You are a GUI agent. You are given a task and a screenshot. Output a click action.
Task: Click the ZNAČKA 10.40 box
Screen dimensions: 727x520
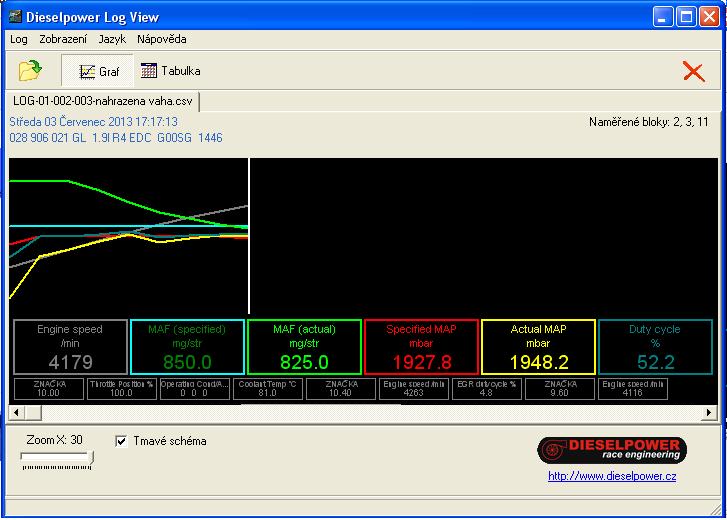click(341, 389)
